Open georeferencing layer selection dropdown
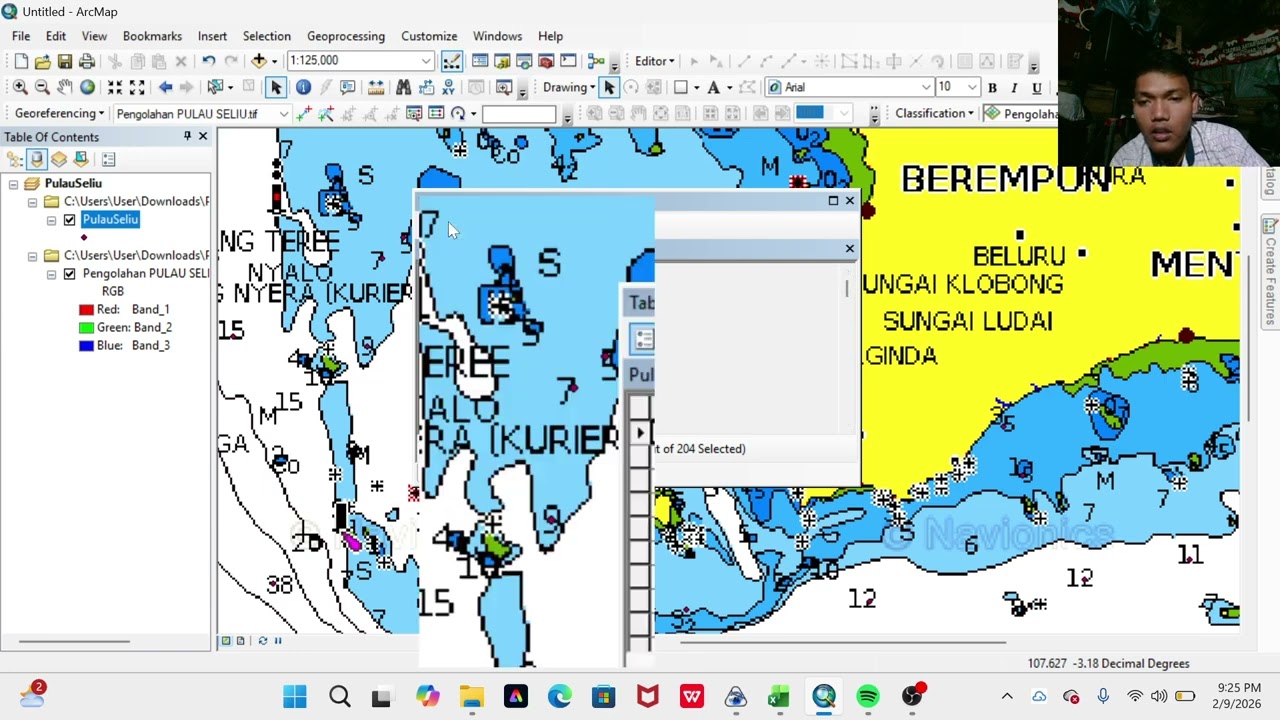 283,113
